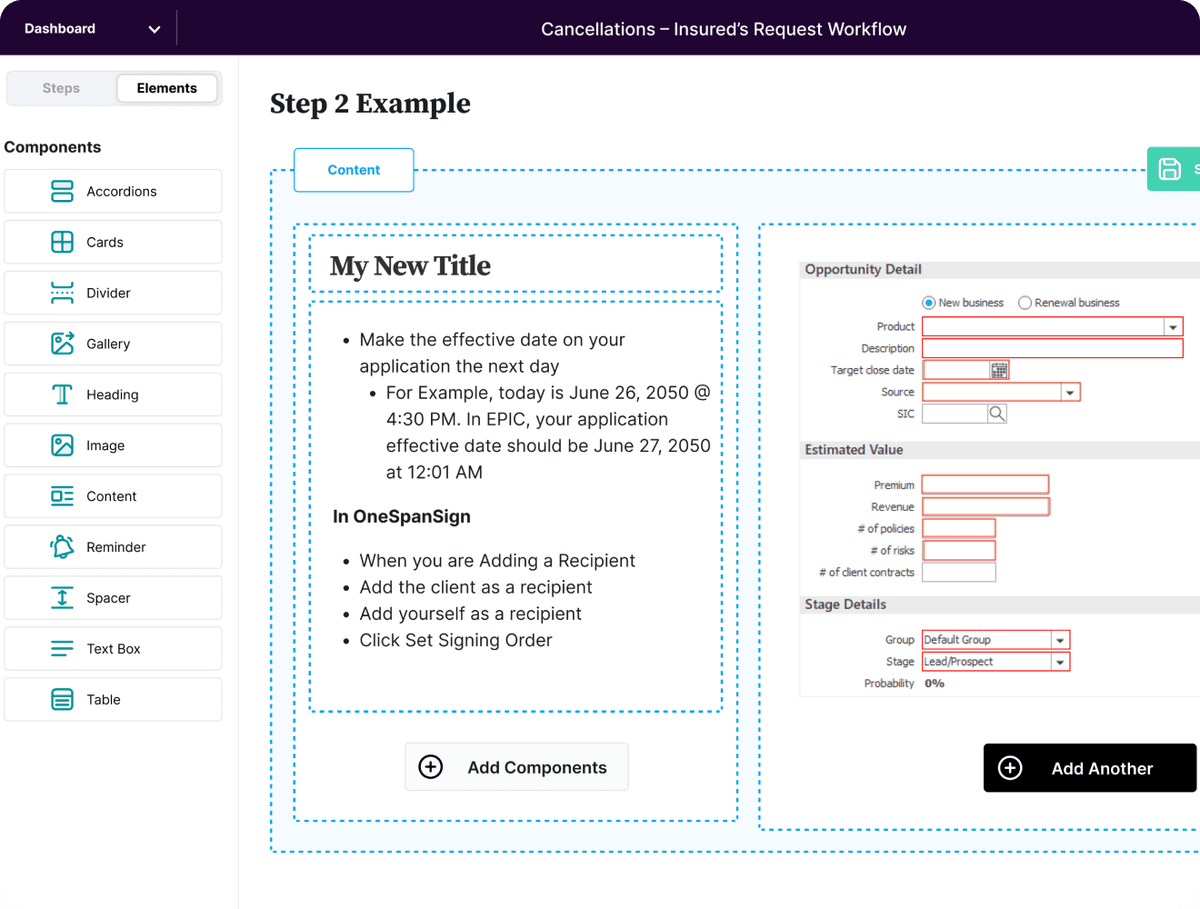Switch to the Steps tab
The image size is (1200, 909).
coord(60,88)
